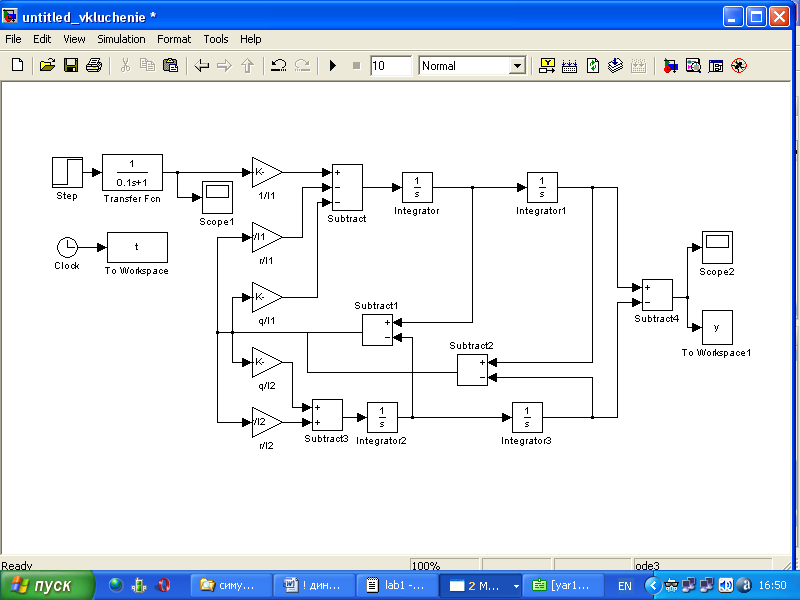800x600 pixels.
Task: Open the Tools menu
Action: point(215,39)
